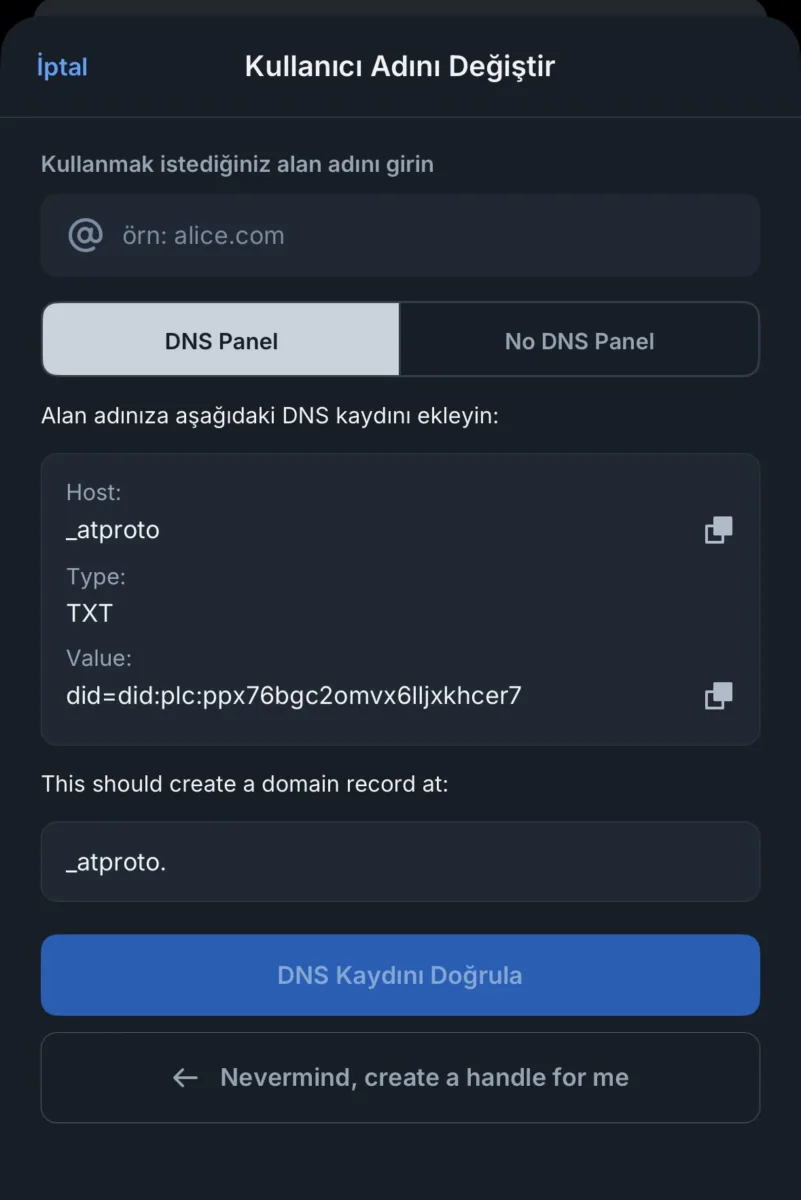Switch to the No DNS Panel tab
This screenshot has height=1200, width=801.
coord(579,340)
